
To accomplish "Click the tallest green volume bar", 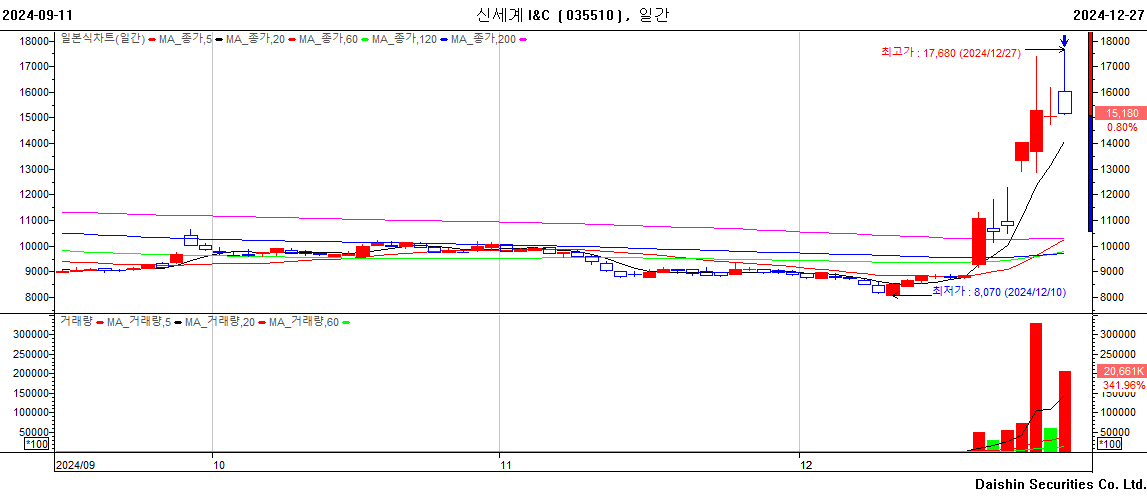I will point(1050,440).
